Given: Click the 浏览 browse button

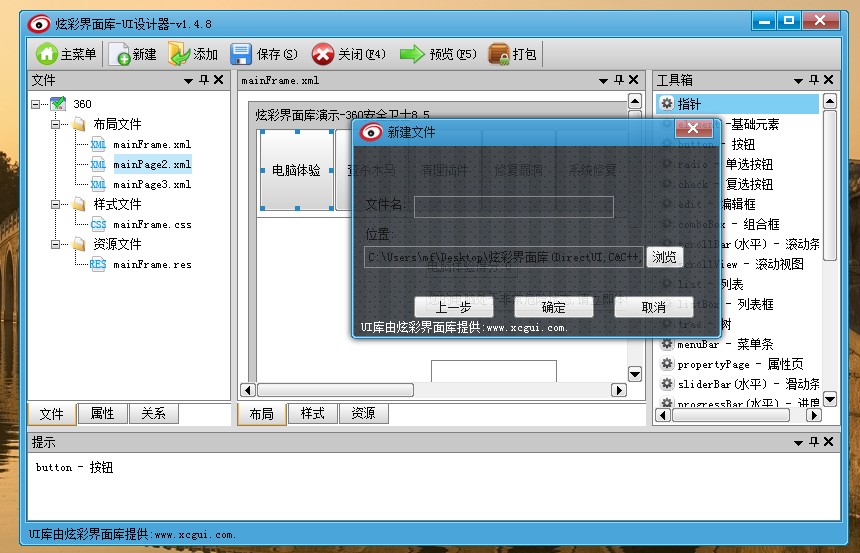Looking at the screenshot, I should (664, 257).
